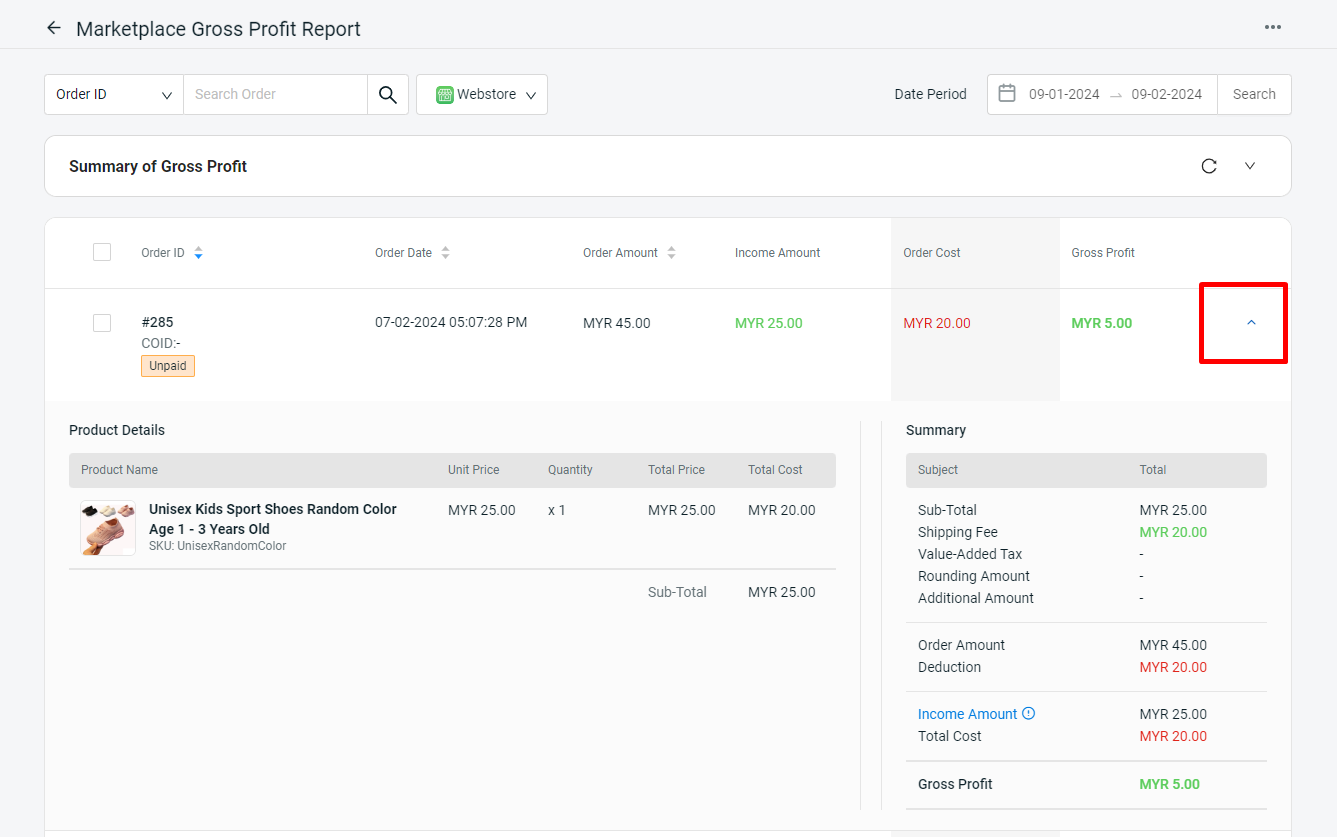Click the Income Amount link in Summary
This screenshot has height=837, width=1337.
[x=967, y=714]
